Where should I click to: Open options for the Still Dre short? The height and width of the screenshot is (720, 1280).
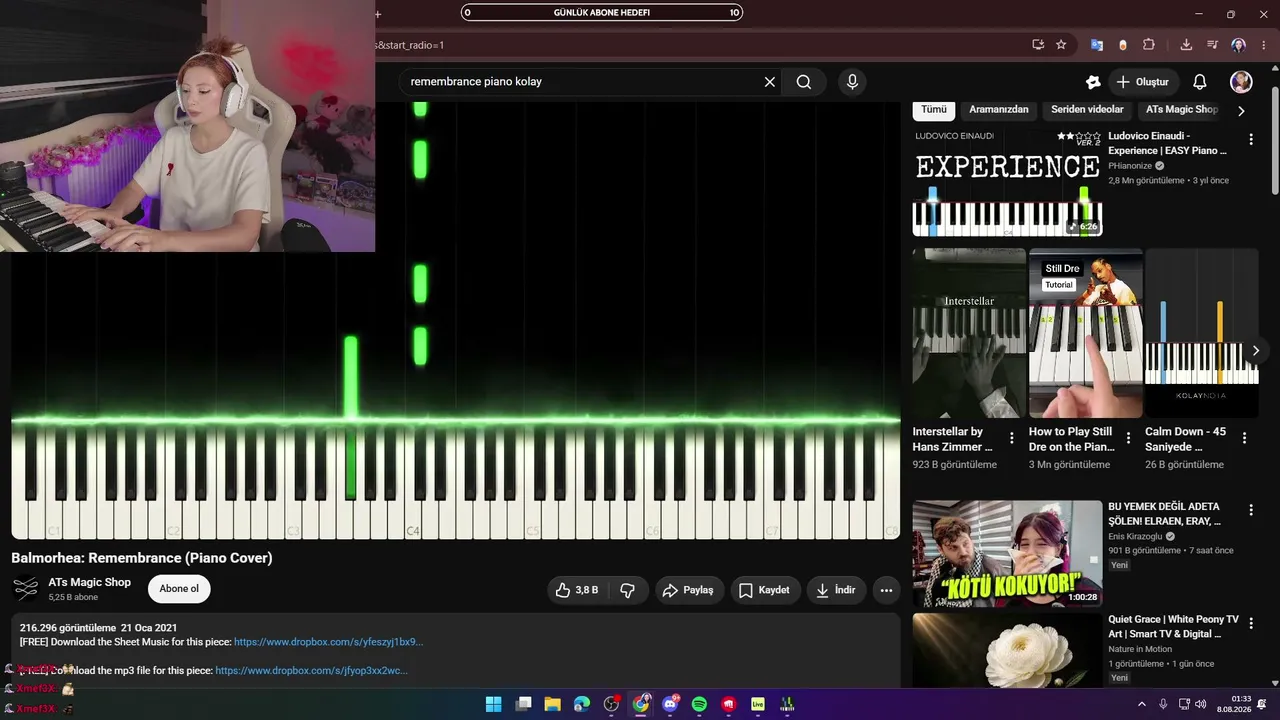coord(1128,438)
